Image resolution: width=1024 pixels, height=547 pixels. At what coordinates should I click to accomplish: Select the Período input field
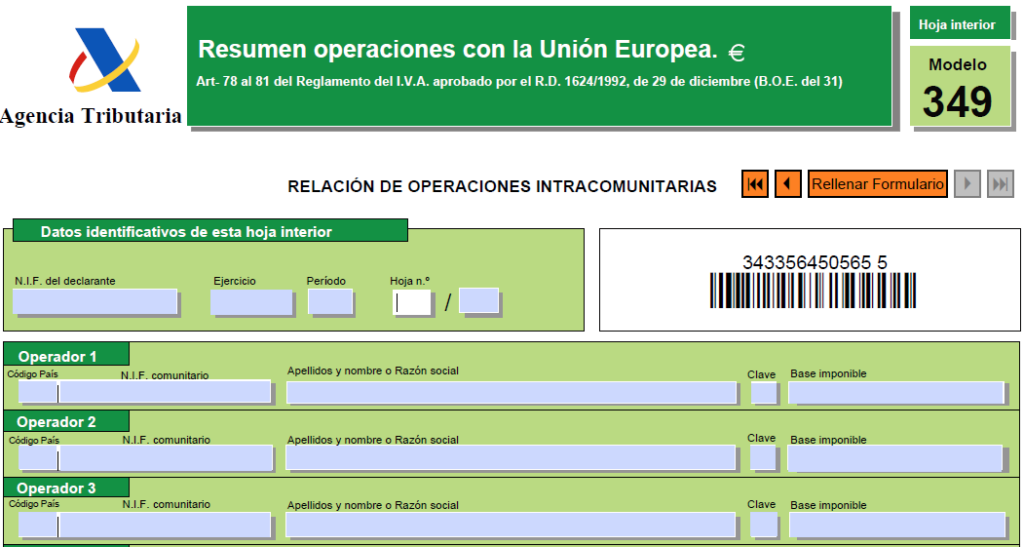330,303
